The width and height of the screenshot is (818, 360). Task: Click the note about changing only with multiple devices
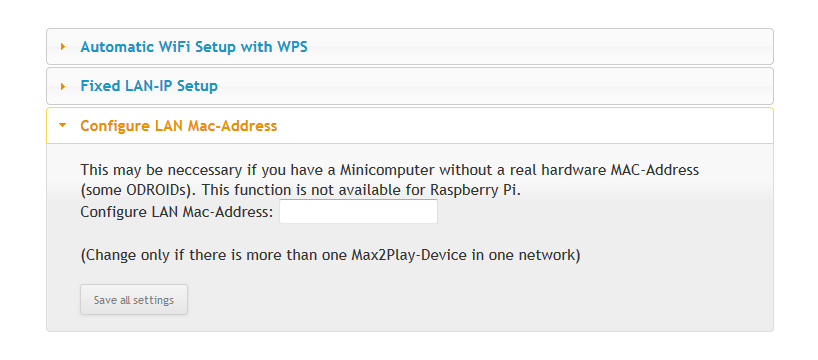point(330,256)
